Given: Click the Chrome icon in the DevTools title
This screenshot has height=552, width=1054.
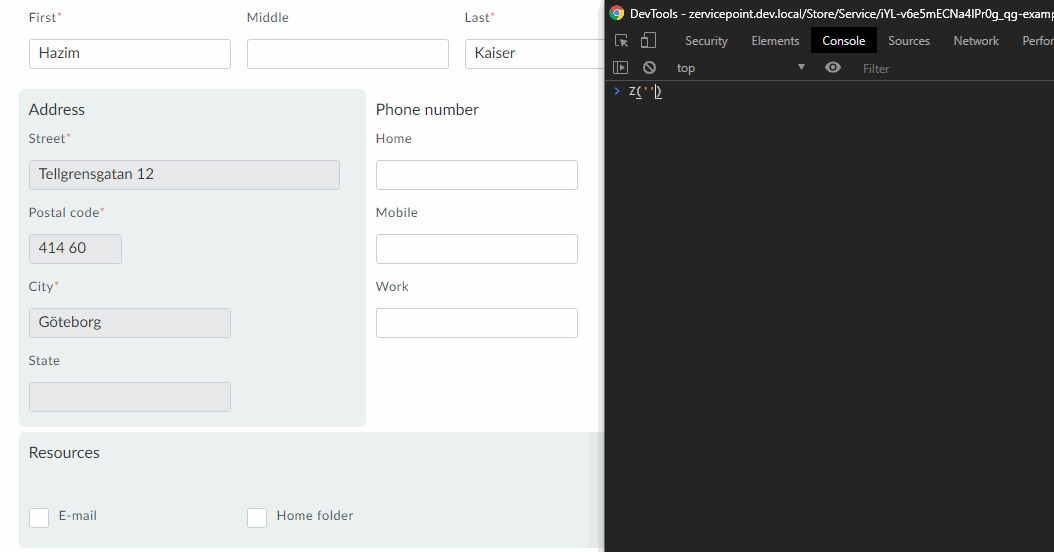Looking at the screenshot, I should click(617, 13).
